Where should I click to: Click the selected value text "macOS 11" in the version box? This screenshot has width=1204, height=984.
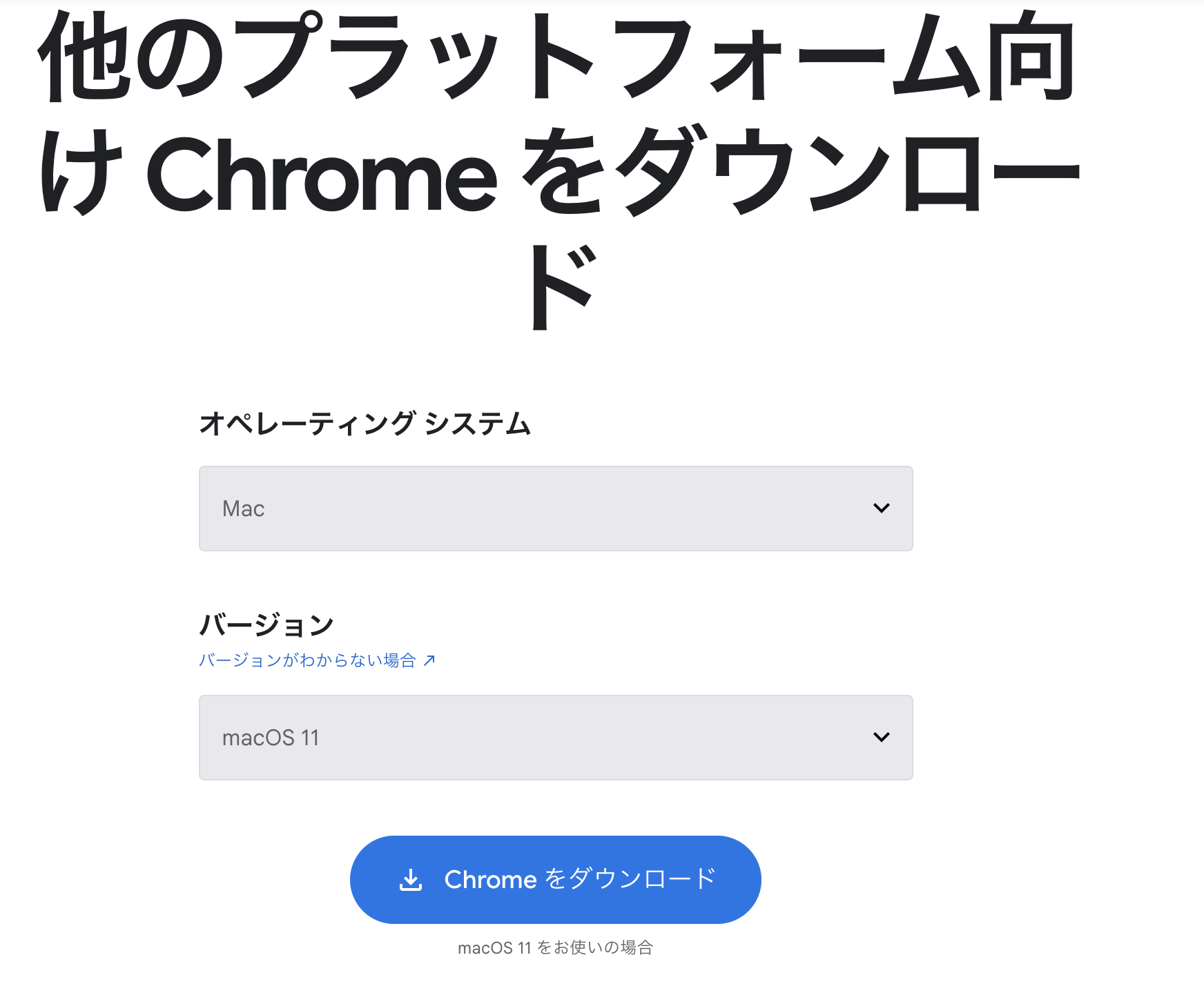click(x=271, y=738)
